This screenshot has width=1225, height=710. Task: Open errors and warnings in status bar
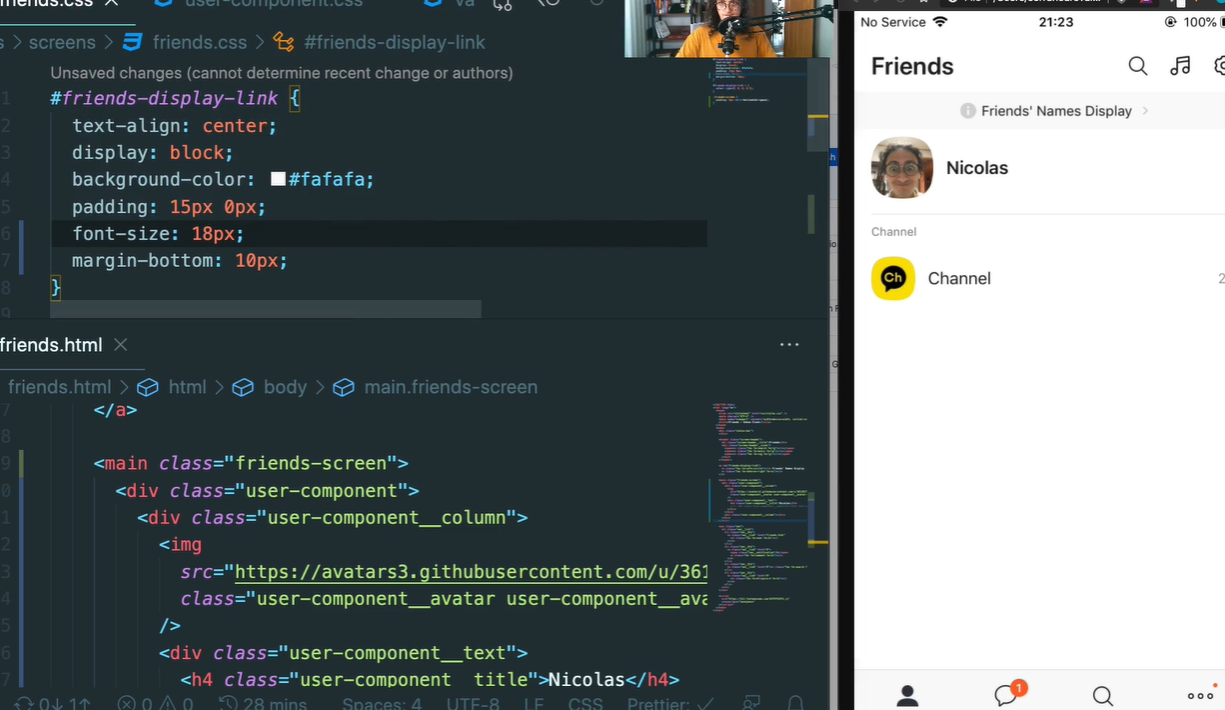pos(155,703)
